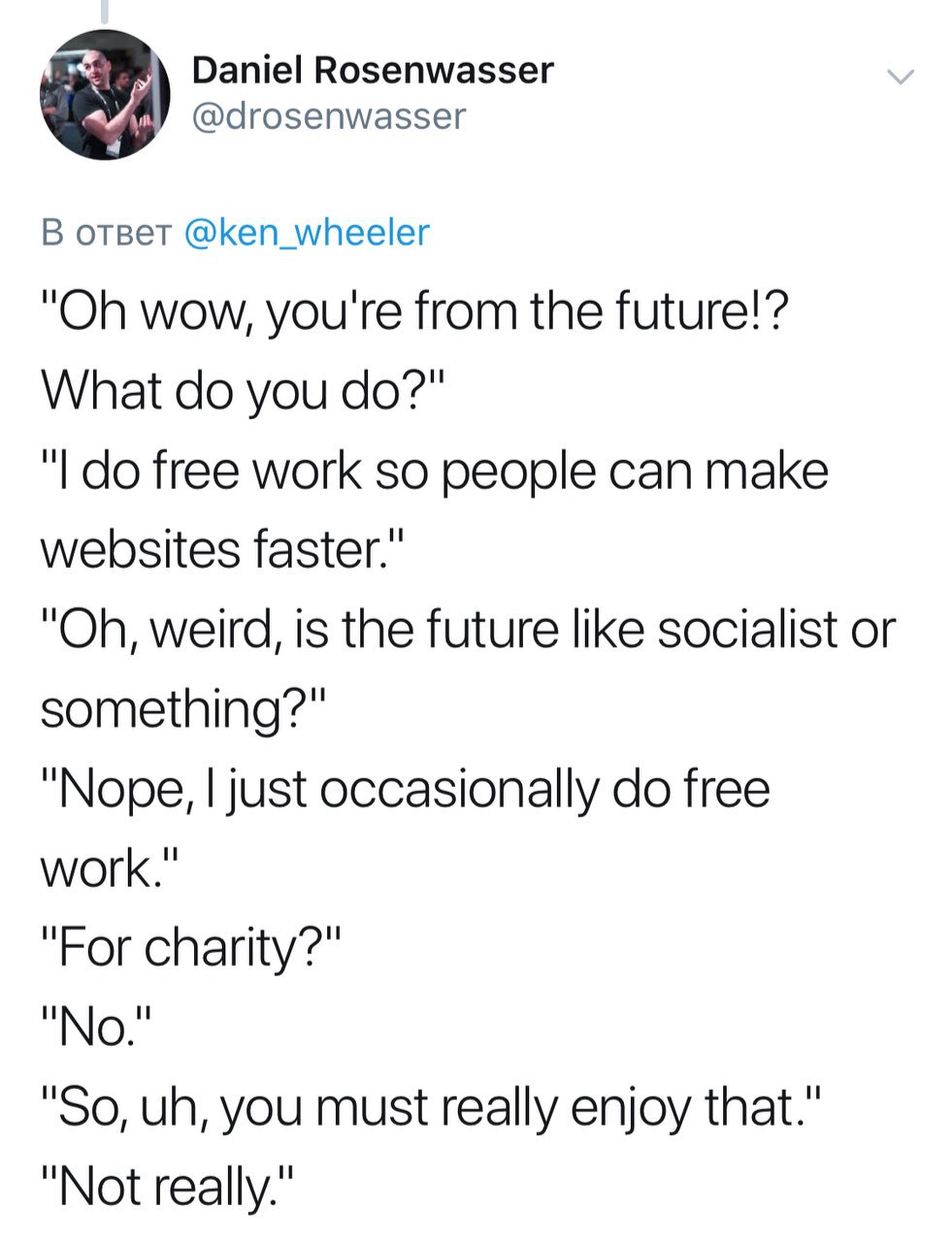
Task: Open Daniel Rosenwasser's profile picture
Action: pos(105,95)
